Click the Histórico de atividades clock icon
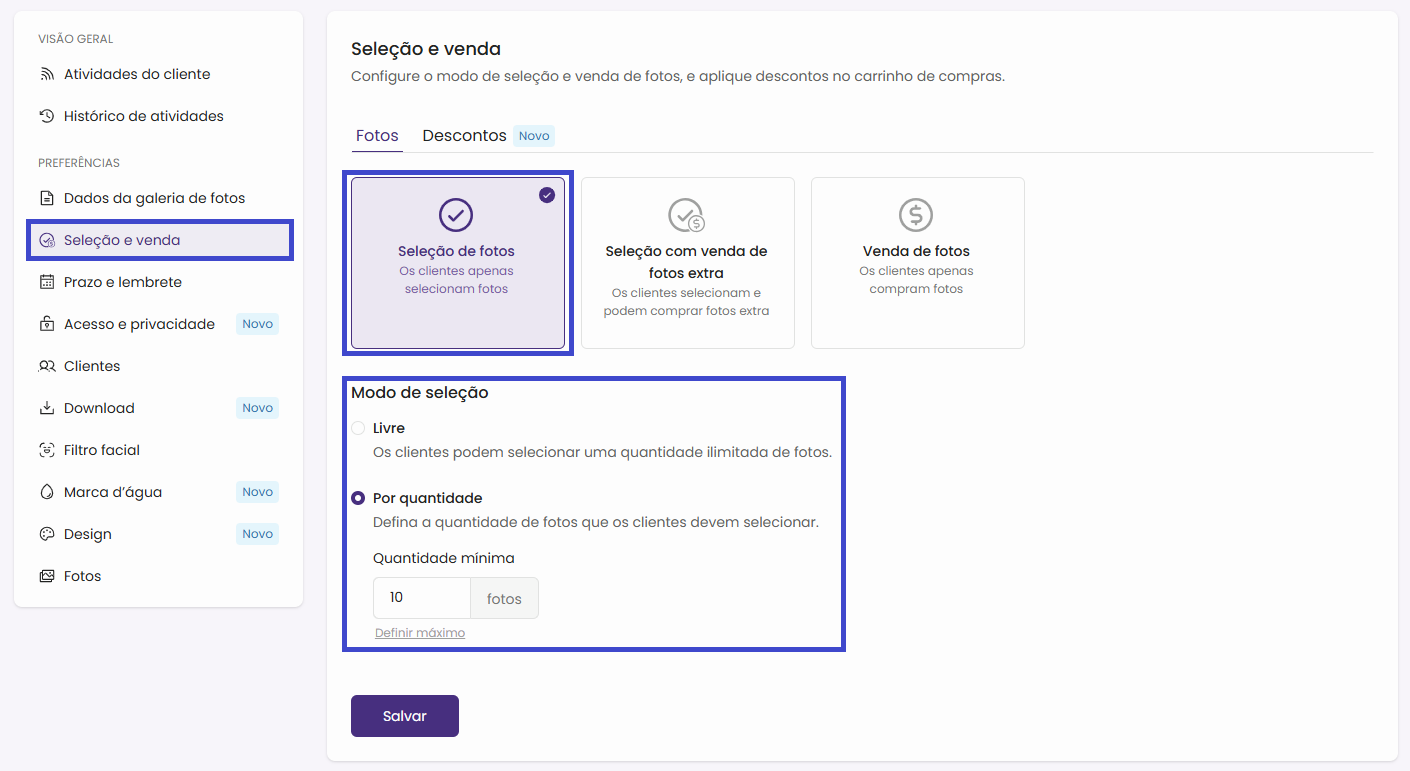Viewport: 1410px width, 771px height. pyautogui.click(x=46, y=116)
